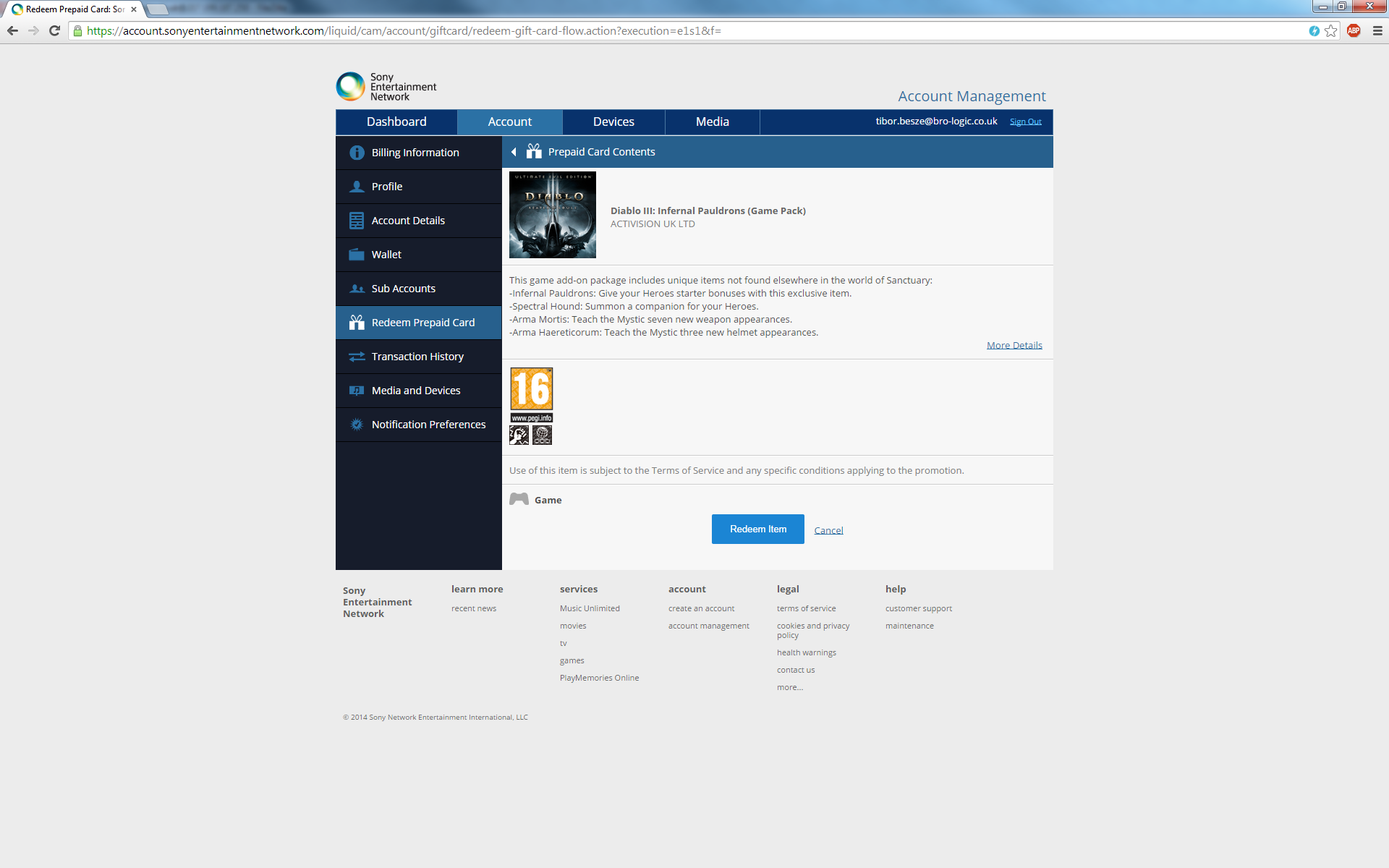Viewport: 1389px width, 868px height.
Task: Open movies footer link
Action: pyautogui.click(x=573, y=626)
